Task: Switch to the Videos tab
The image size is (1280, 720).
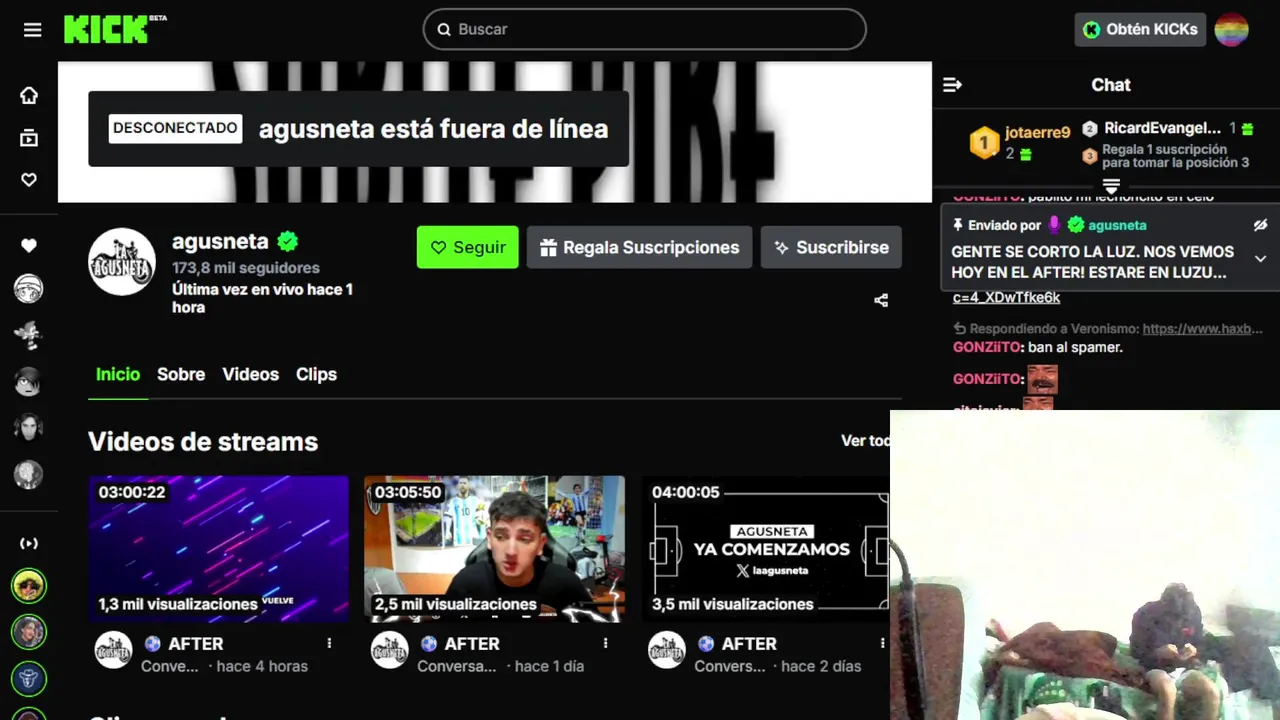Action: pos(250,374)
